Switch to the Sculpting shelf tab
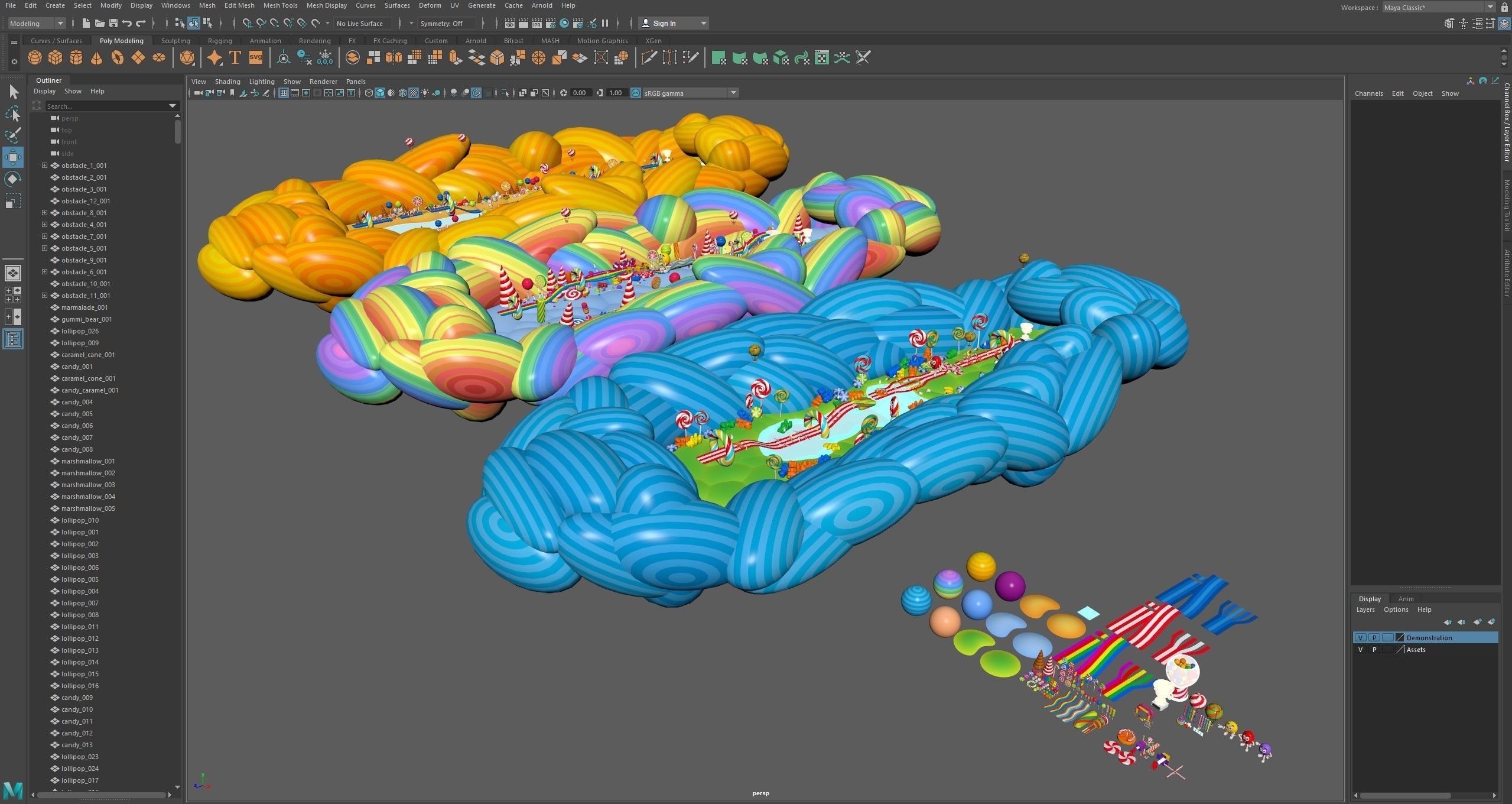 pyautogui.click(x=175, y=41)
